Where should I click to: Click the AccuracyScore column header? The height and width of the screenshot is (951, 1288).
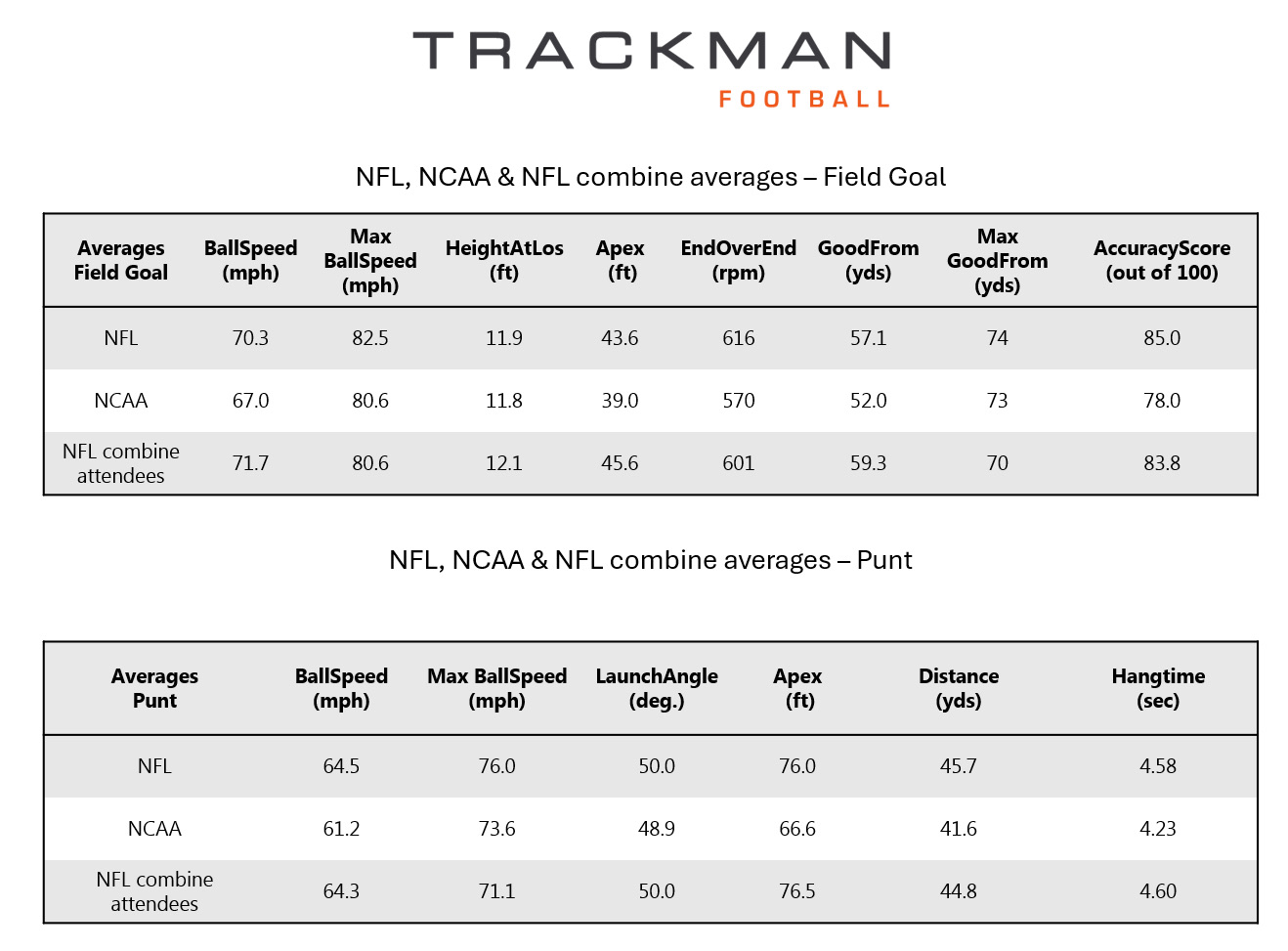point(1162,261)
